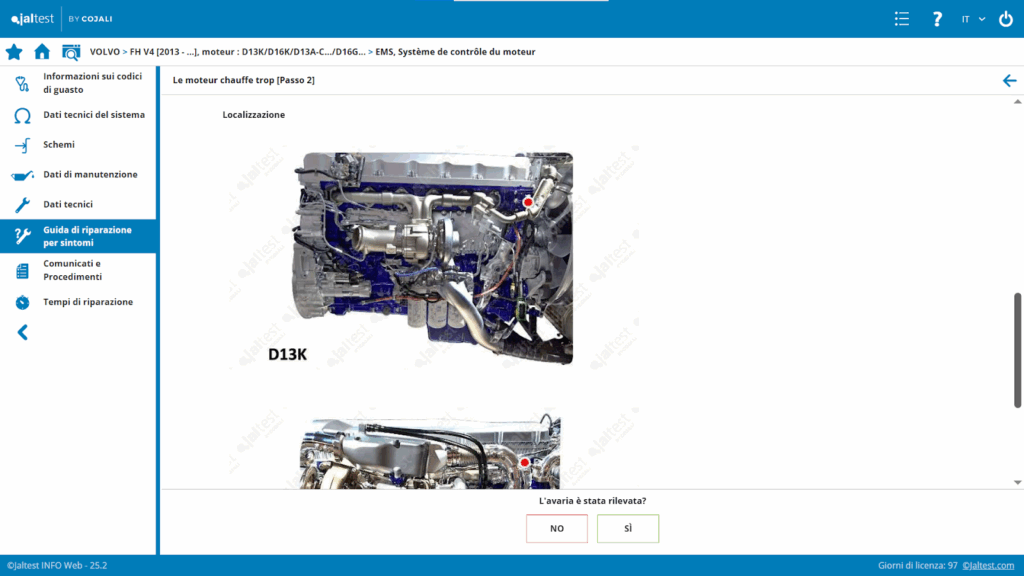Click the D13K engine image
The height and width of the screenshot is (576, 1024).
431,257
